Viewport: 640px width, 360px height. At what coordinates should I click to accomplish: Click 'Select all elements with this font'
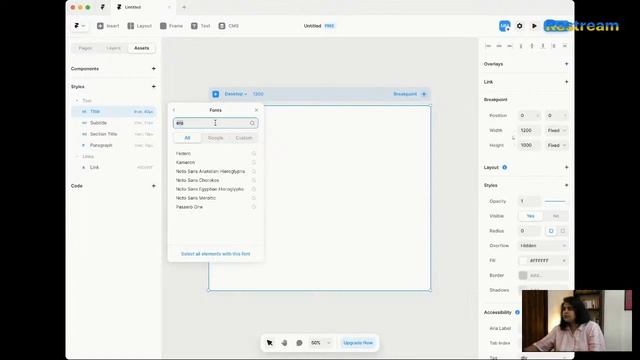[216, 254]
